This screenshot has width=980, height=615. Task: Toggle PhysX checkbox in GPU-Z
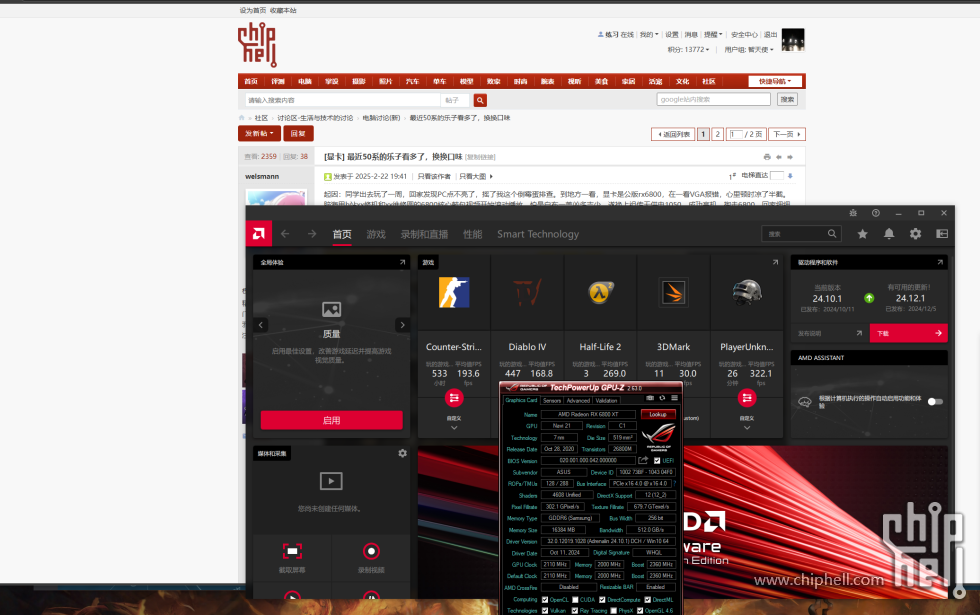[613, 611]
